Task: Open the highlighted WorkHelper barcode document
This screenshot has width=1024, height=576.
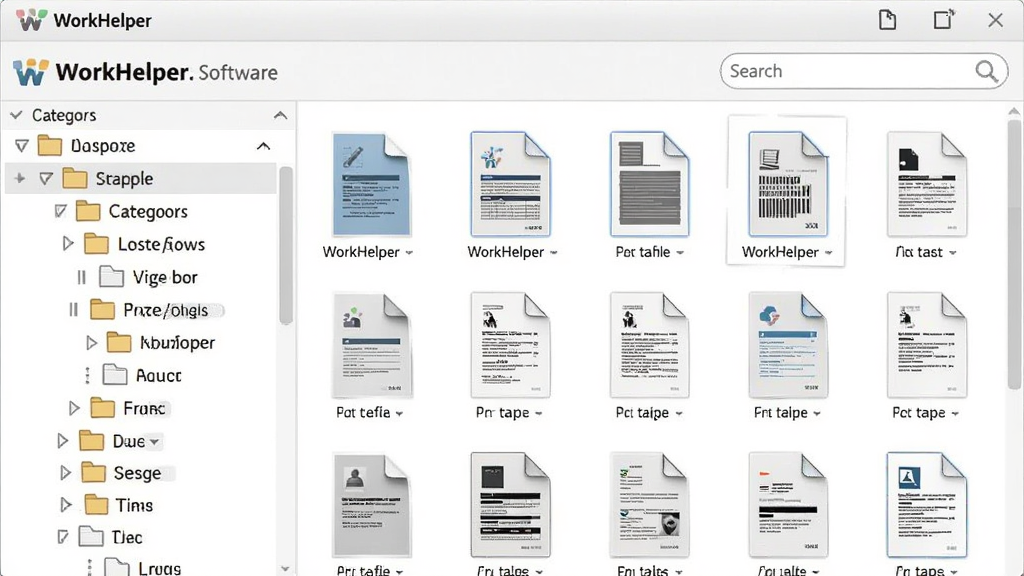Action: tap(788, 184)
